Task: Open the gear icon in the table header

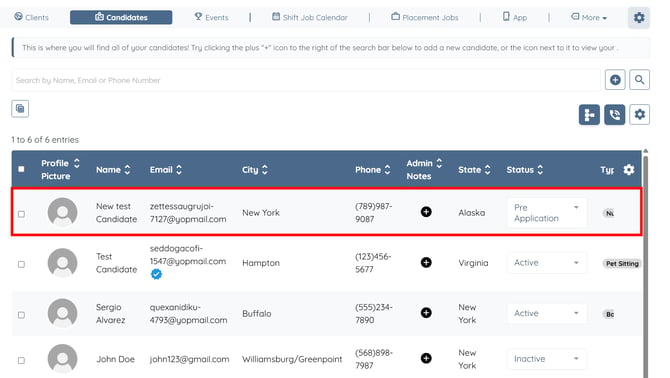Action: 629,170
